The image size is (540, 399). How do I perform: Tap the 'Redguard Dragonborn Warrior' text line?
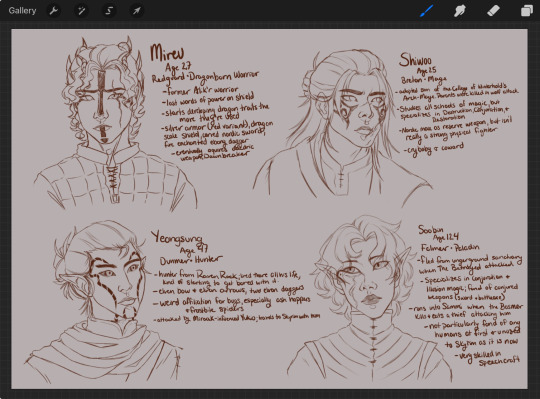click(205, 77)
